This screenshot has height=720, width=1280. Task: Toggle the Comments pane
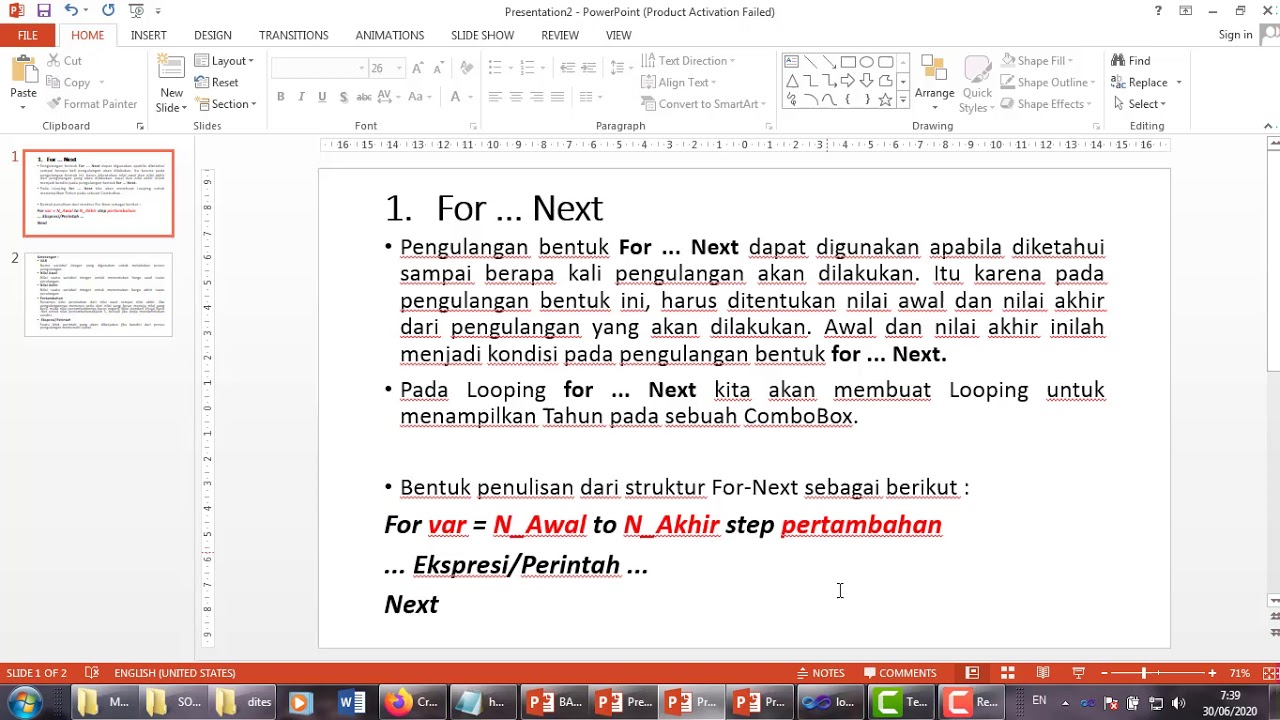point(900,673)
